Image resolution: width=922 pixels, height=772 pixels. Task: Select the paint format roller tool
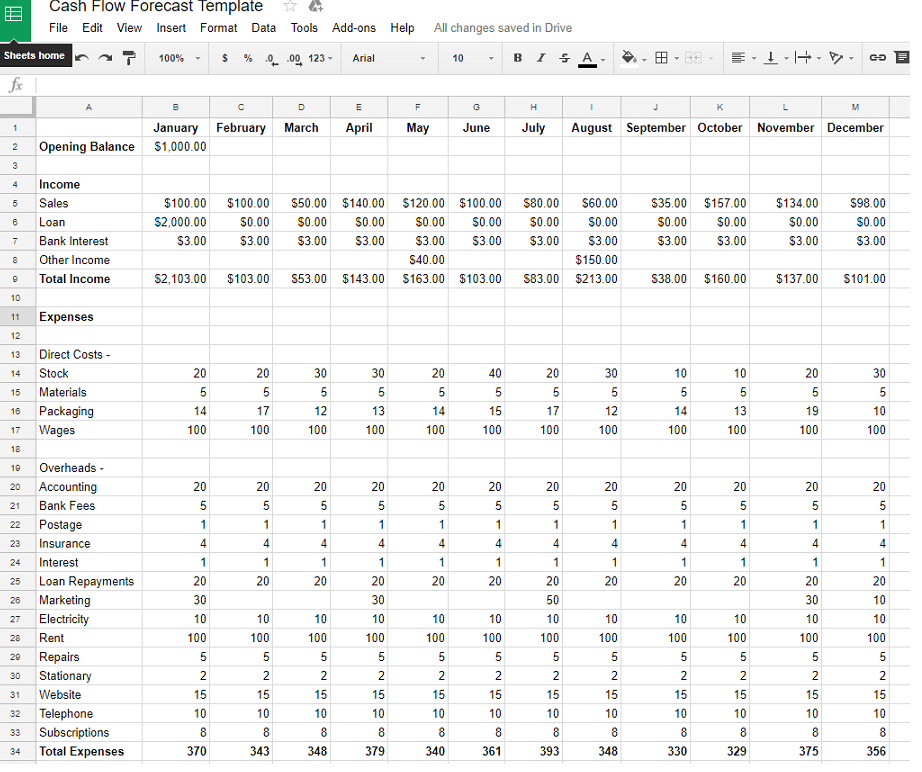pos(129,59)
